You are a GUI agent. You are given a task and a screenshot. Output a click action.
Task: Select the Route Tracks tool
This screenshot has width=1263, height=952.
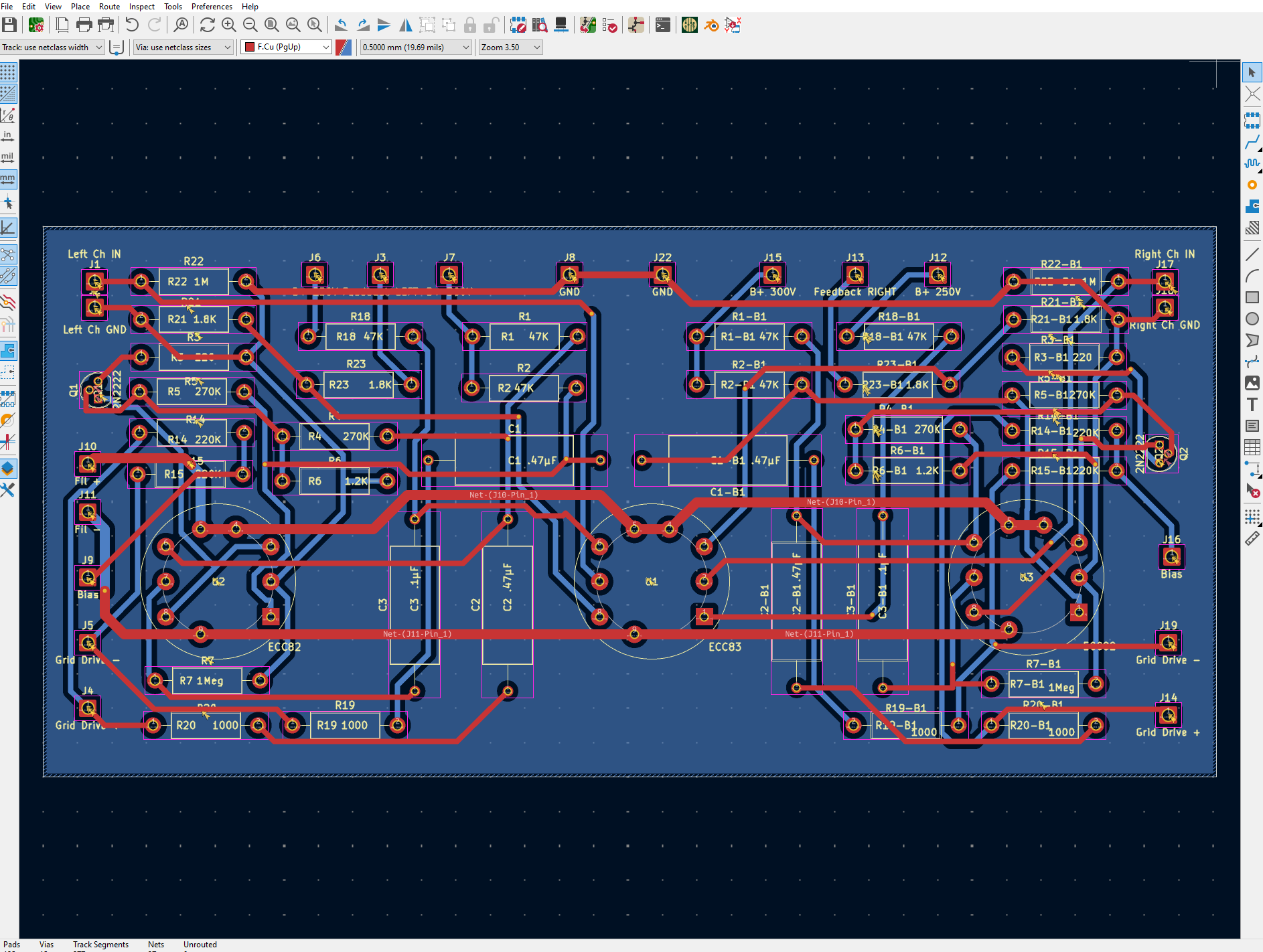1252,142
